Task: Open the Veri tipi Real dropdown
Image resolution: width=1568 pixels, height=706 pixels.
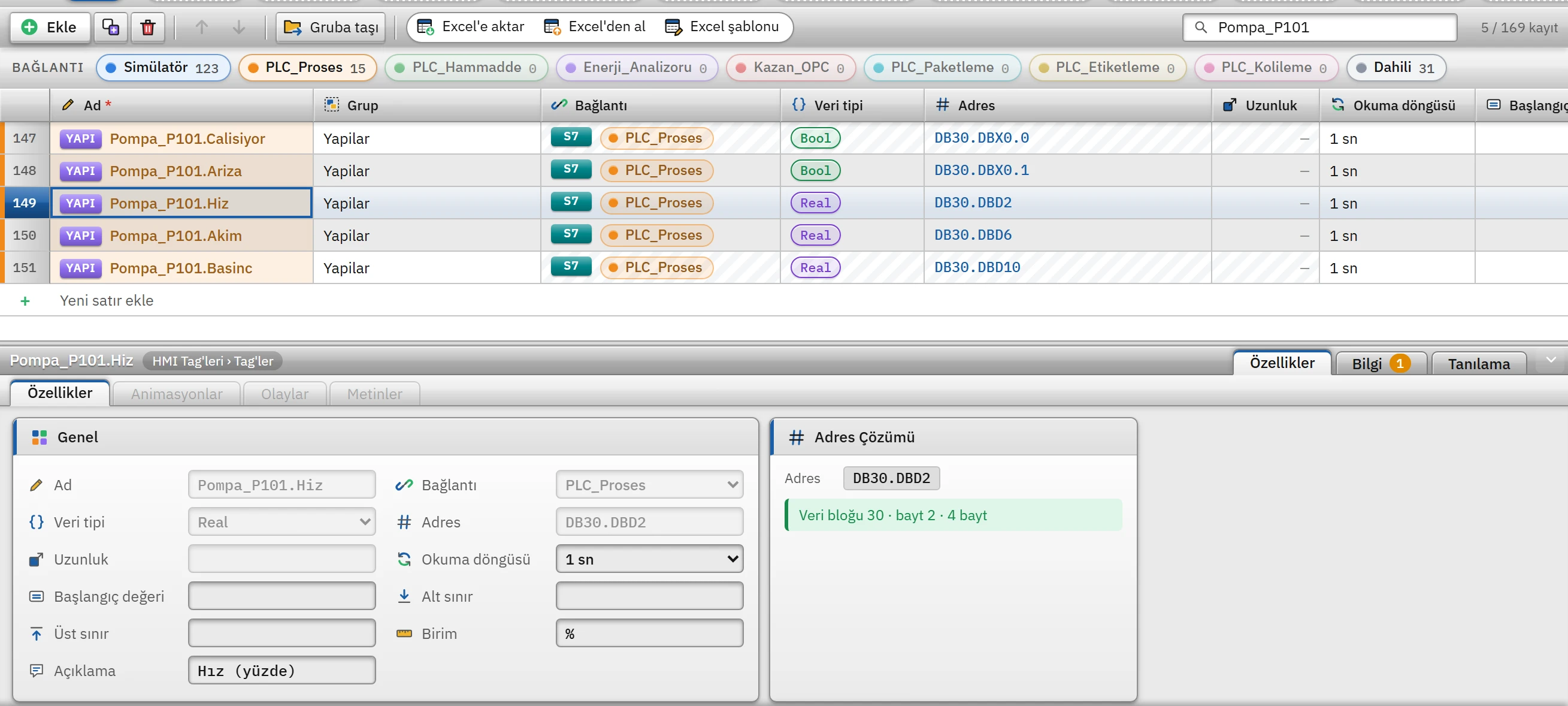Action: coord(282,521)
